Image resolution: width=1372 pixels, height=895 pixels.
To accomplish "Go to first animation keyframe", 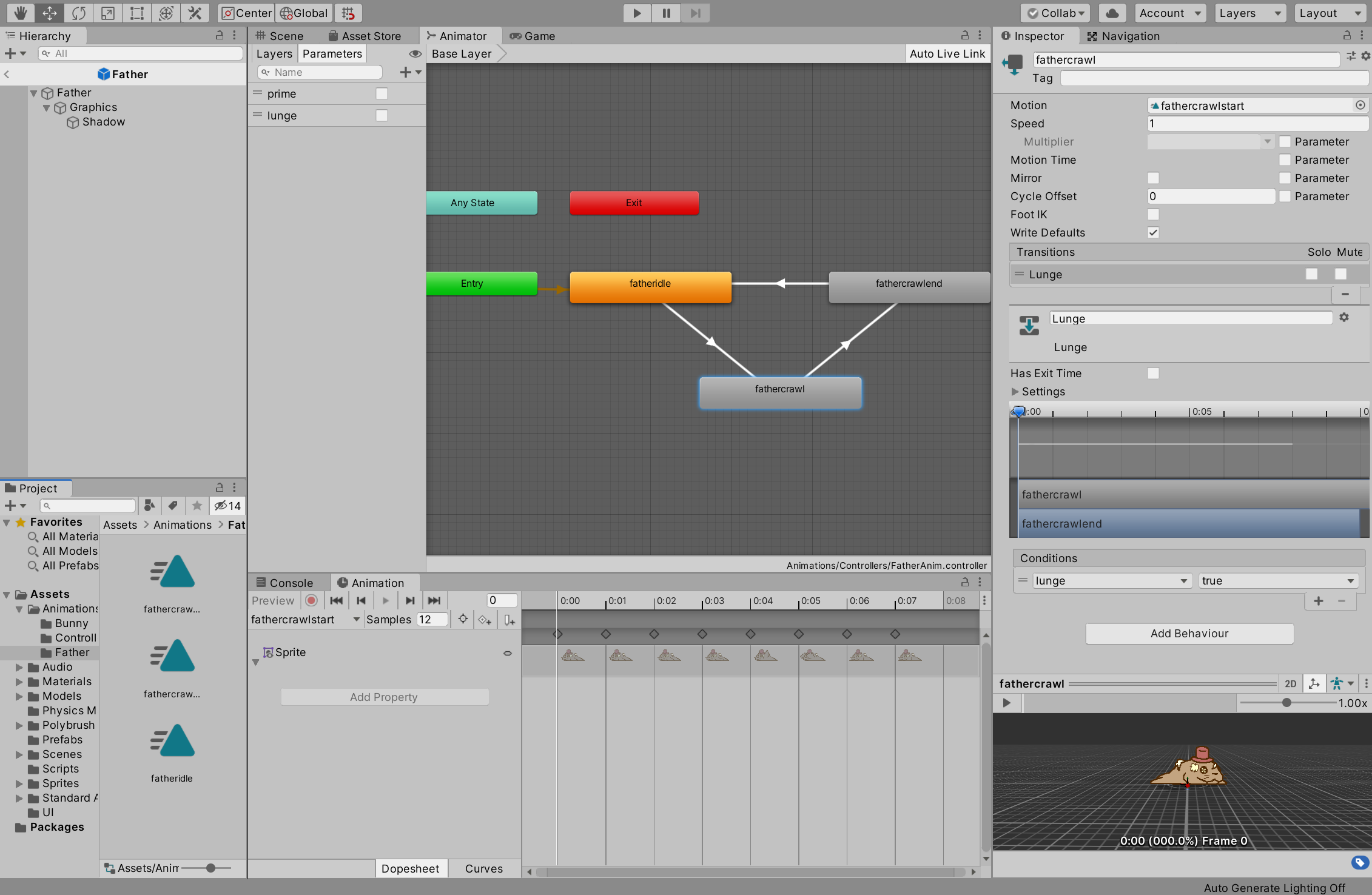I will 337,600.
